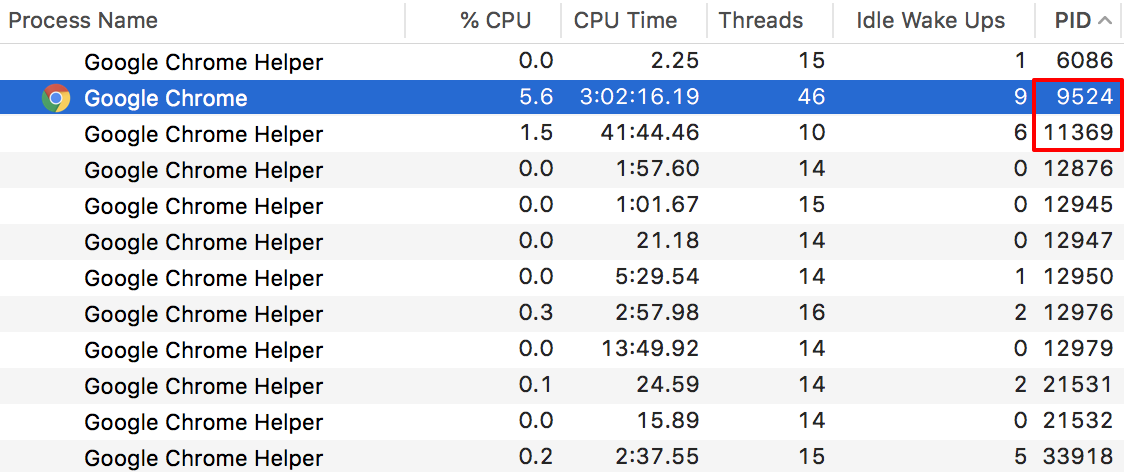Viewport: 1124px width, 472px height.
Task: Select the Helper row with PID 12950
Action: pos(562,278)
